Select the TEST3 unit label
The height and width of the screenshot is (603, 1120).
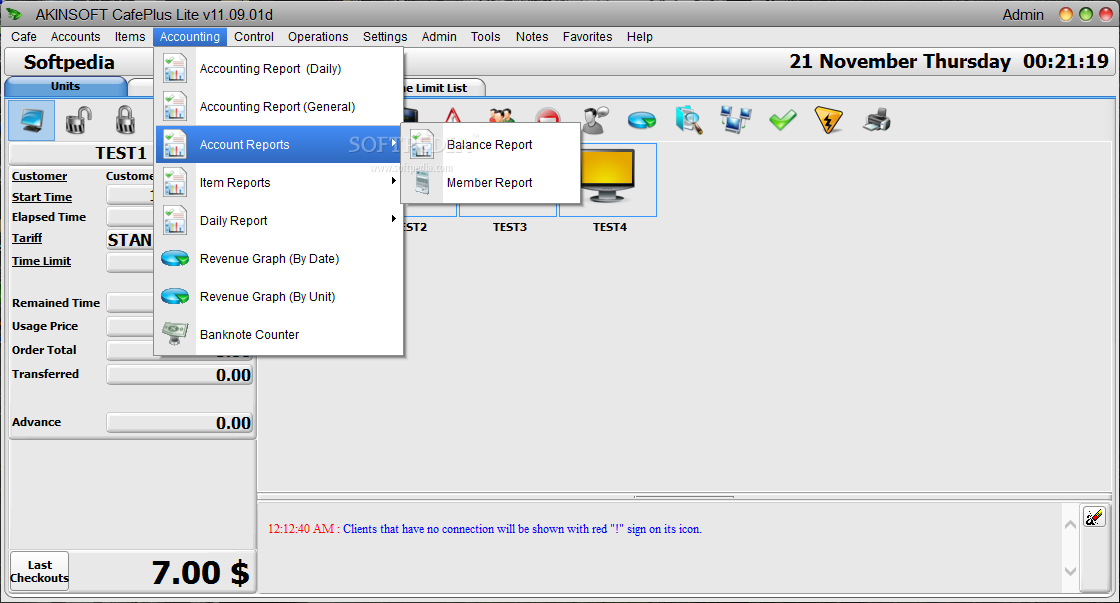click(x=509, y=226)
